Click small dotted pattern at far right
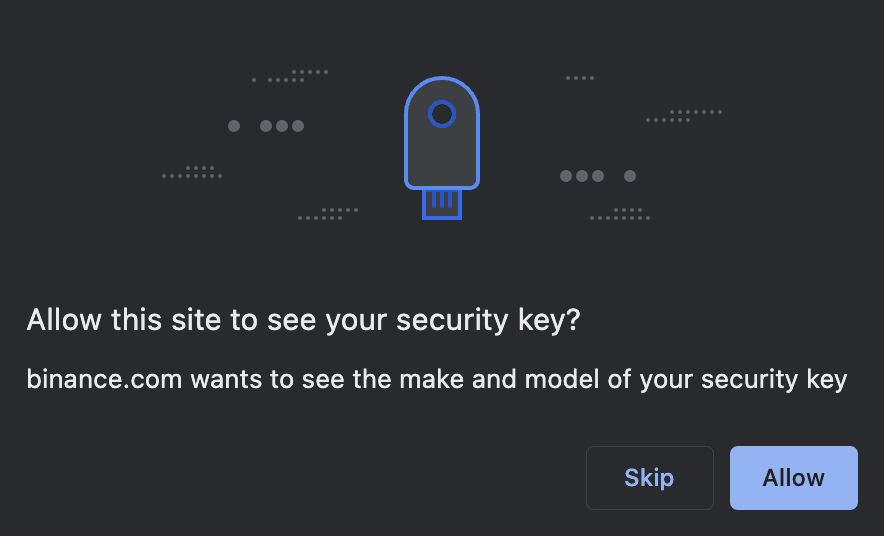 tap(684, 116)
